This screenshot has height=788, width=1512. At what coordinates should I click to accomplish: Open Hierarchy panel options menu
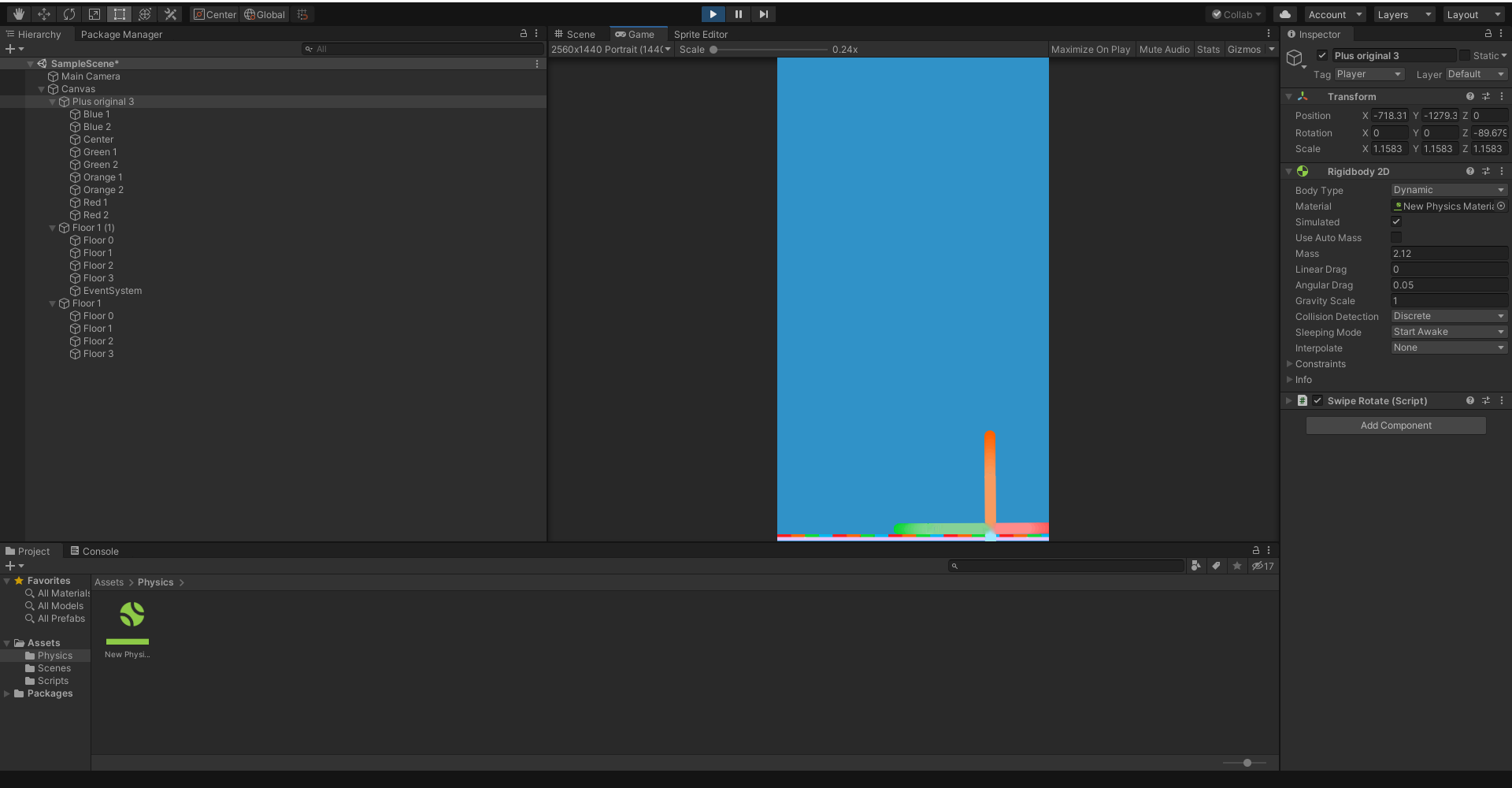tap(536, 34)
